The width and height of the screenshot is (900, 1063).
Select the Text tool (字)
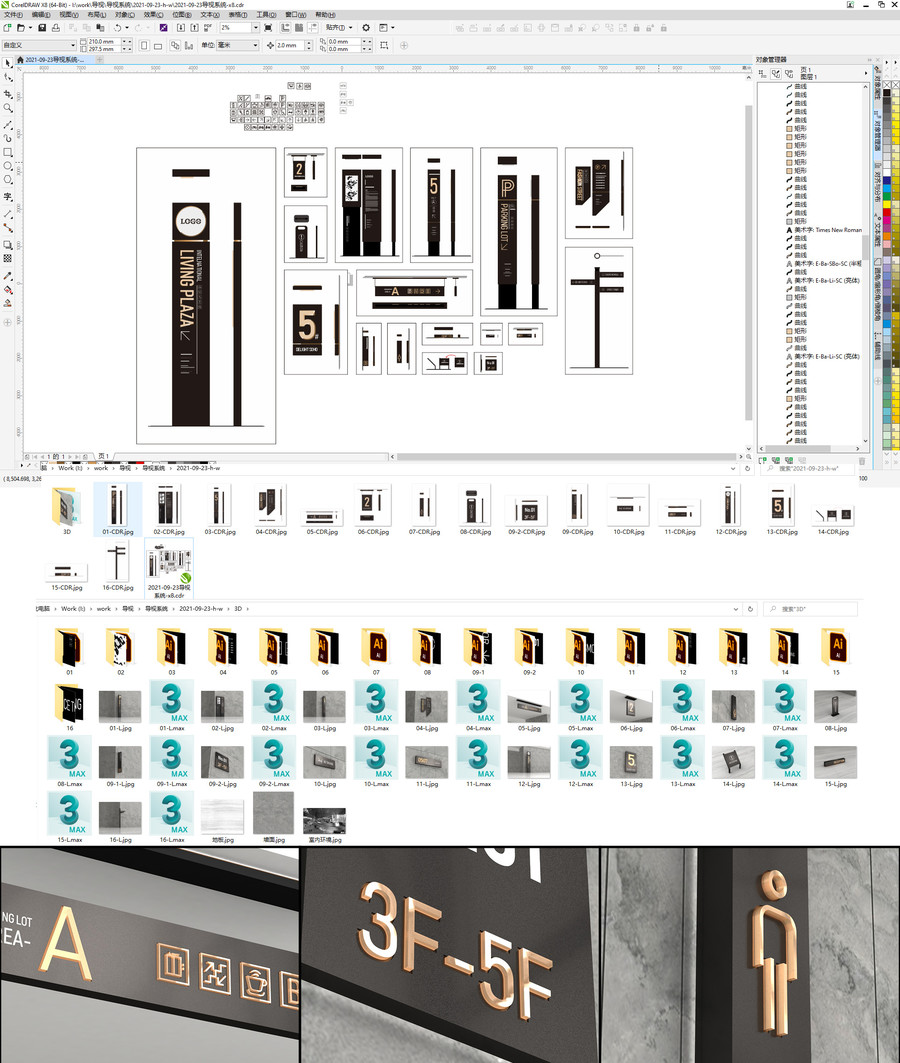(7, 197)
